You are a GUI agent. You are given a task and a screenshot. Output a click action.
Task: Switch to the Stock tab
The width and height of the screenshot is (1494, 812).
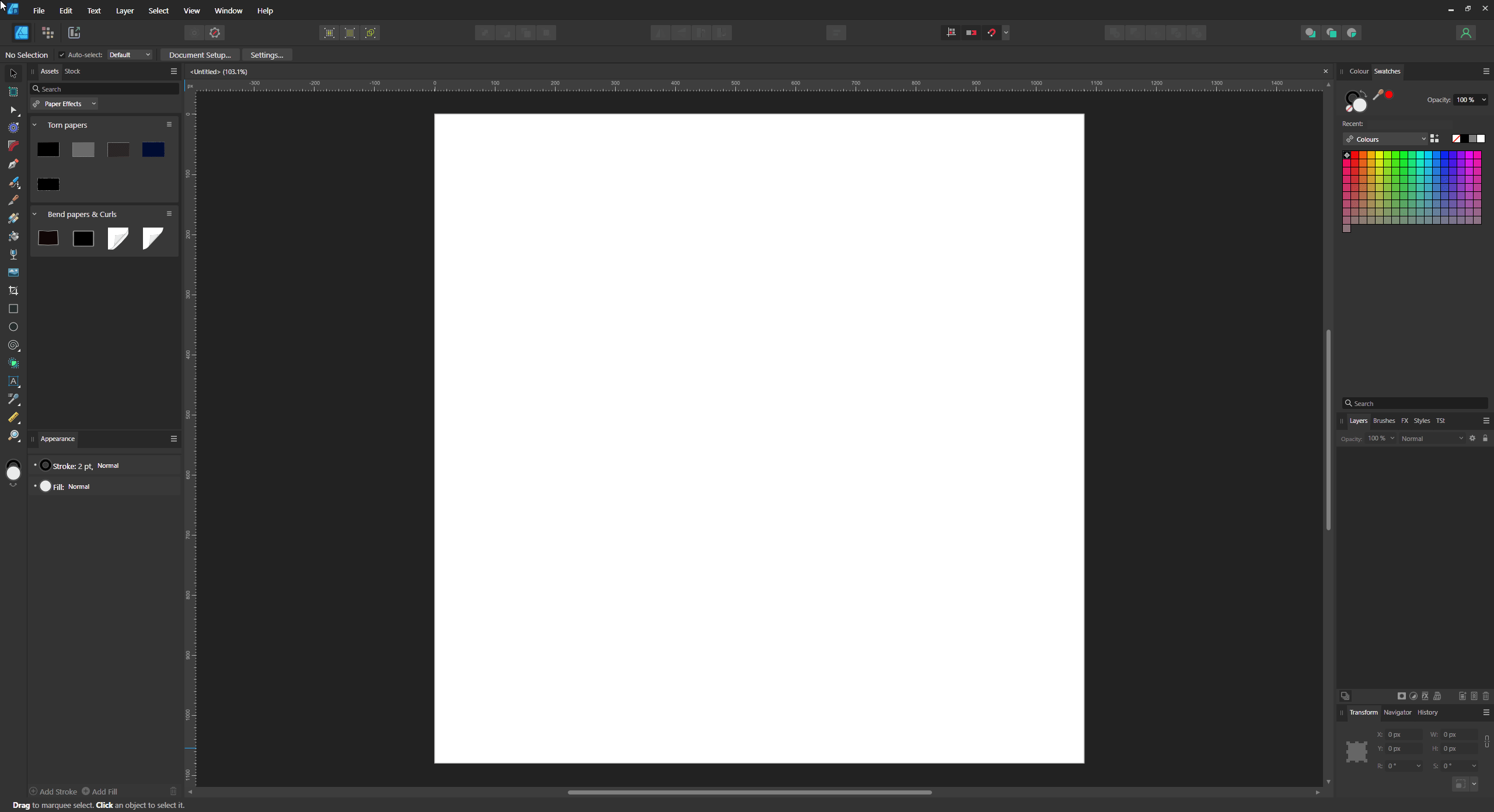pyautogui.click(x=72, y=71)
